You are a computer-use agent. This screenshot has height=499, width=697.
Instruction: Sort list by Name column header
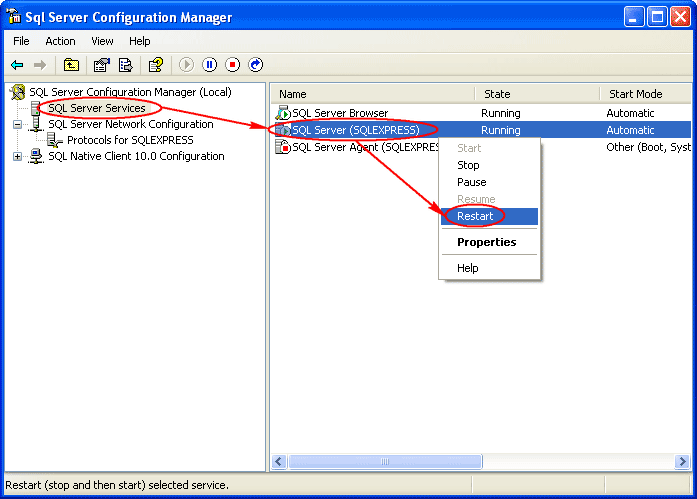pos(293,94)
